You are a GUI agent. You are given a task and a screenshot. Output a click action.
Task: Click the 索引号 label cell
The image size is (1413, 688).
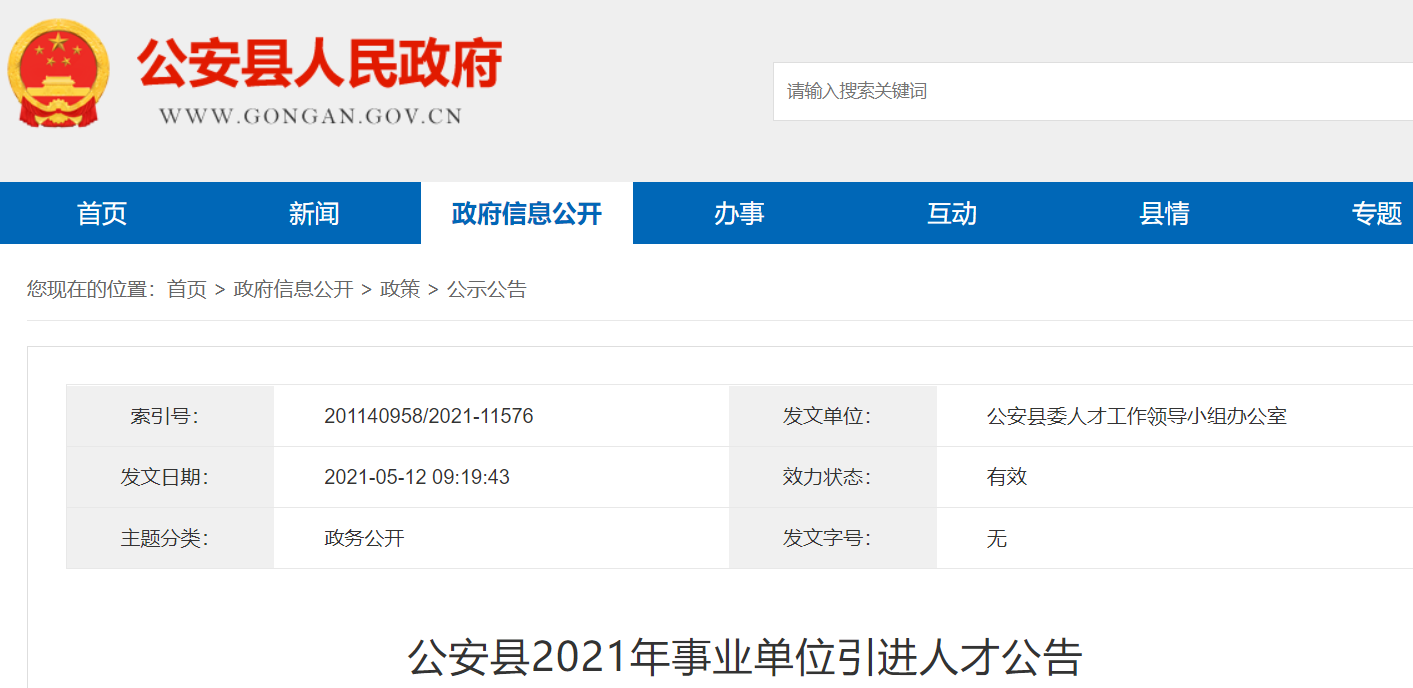click(170, 416)
